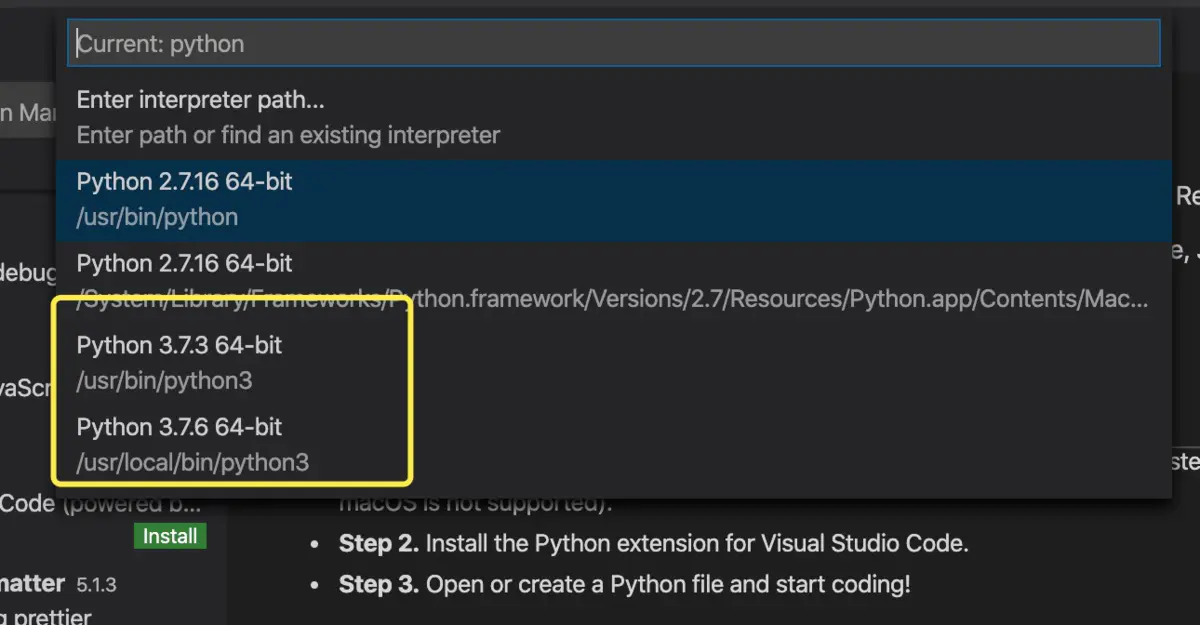Click the 5.1.3 version label
The height and width of the screenshot is (625, 1200).
coord(97,584)
